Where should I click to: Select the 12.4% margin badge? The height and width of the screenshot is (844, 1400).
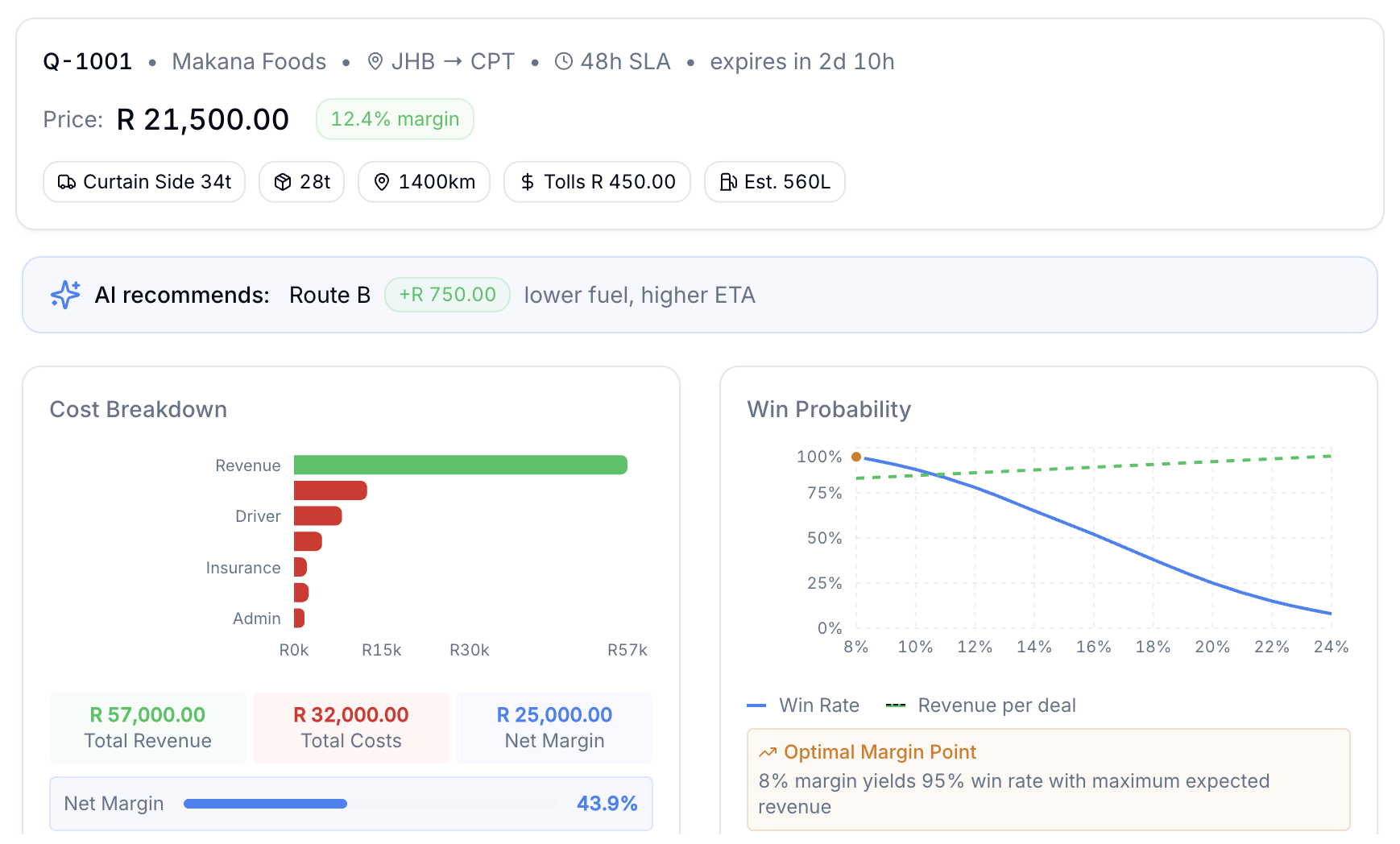click(x=395, y=118)
